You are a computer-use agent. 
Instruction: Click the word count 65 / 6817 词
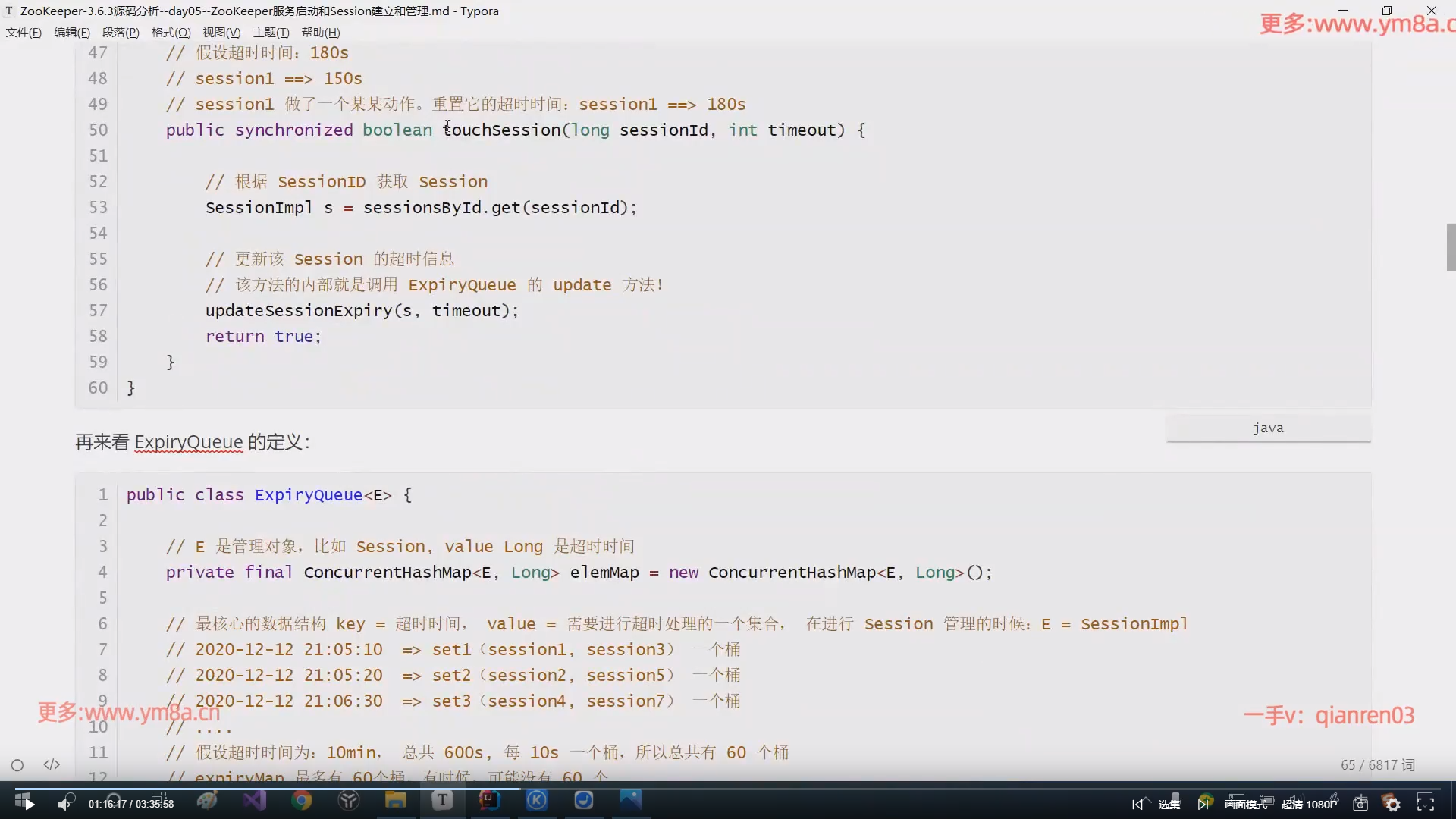[1377, 764]
